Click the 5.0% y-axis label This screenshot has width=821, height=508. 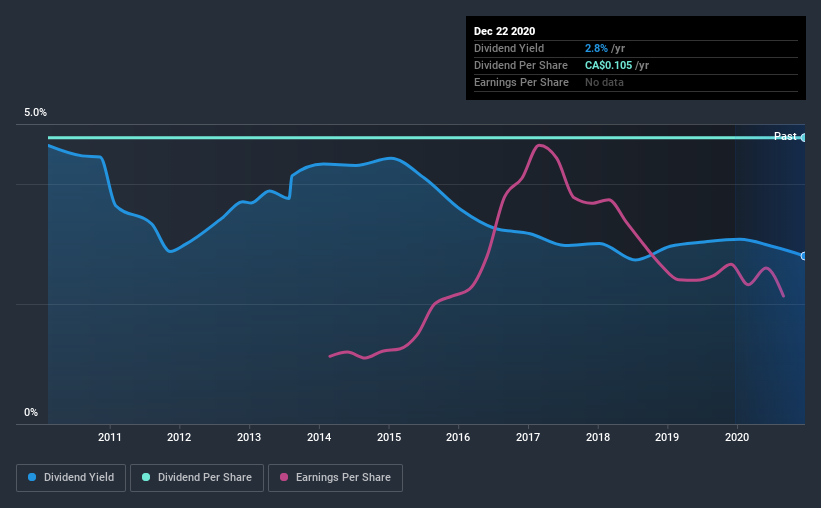click(35, 113)
